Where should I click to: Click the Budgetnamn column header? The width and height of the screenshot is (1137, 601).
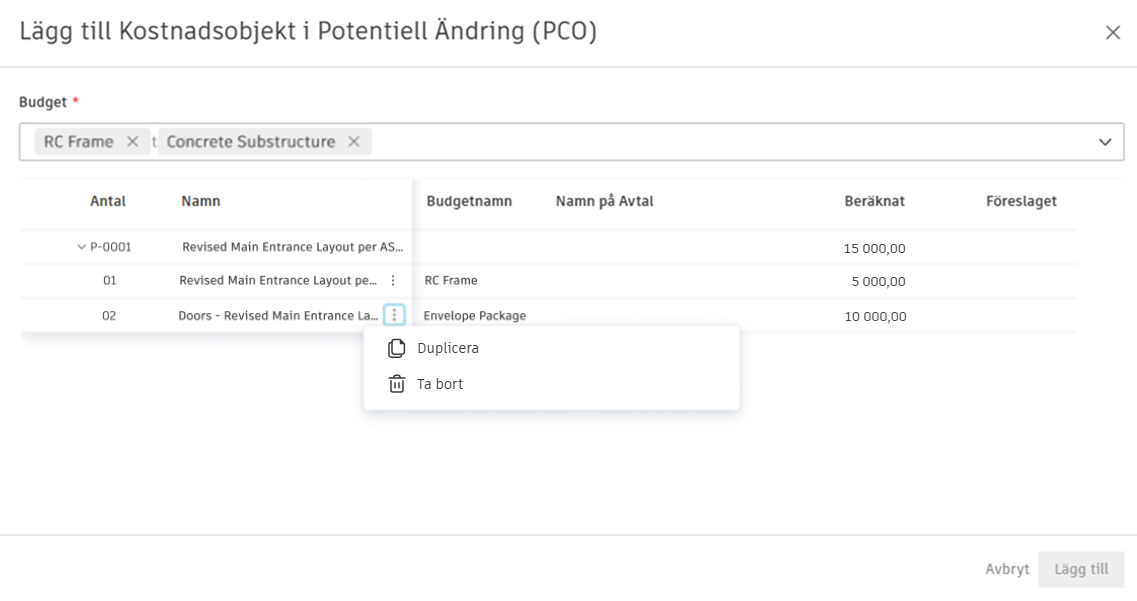click(x=471, y=201)
